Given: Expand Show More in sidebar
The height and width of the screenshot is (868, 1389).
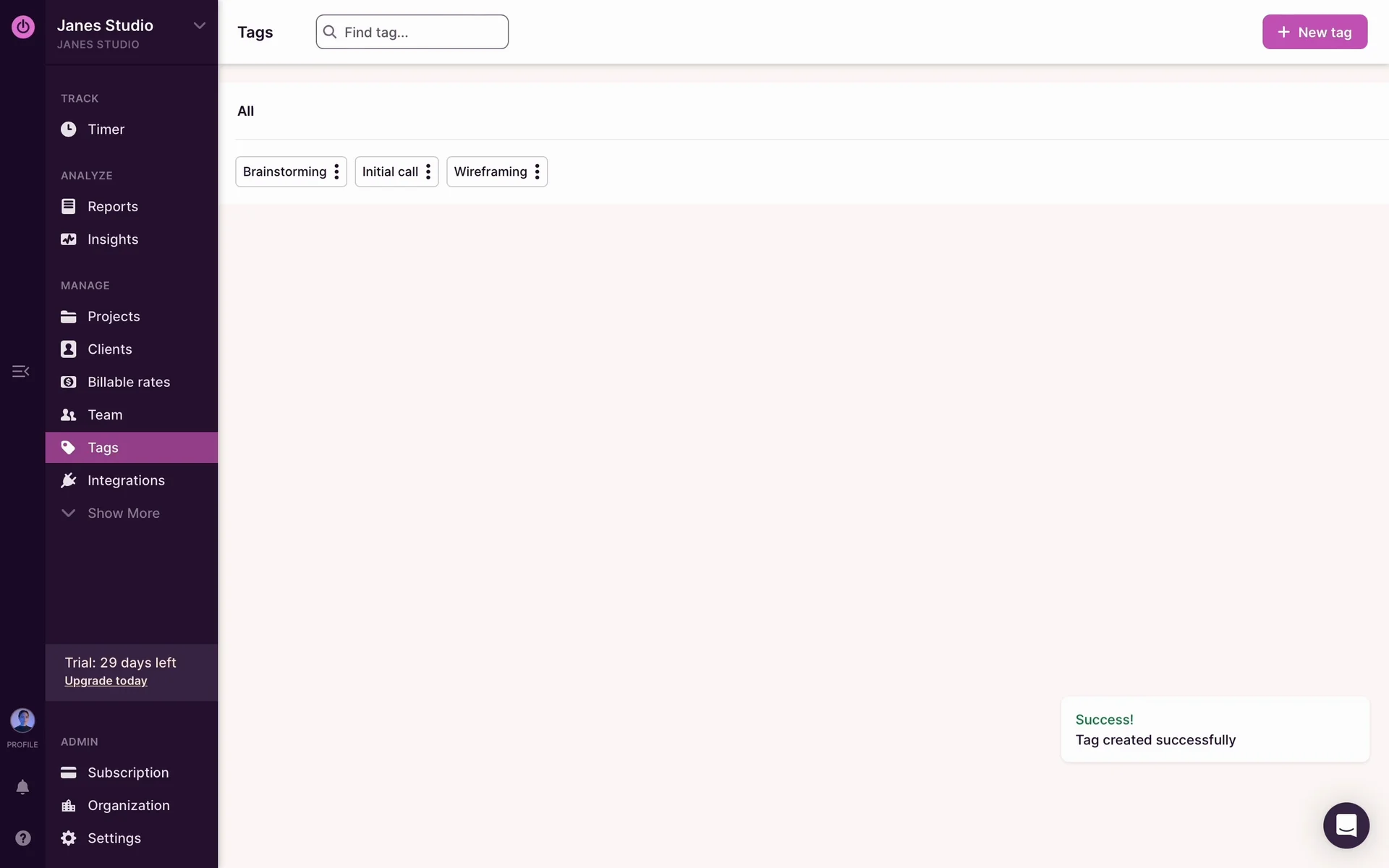Looking at the screenshot, I should (123, 514).
